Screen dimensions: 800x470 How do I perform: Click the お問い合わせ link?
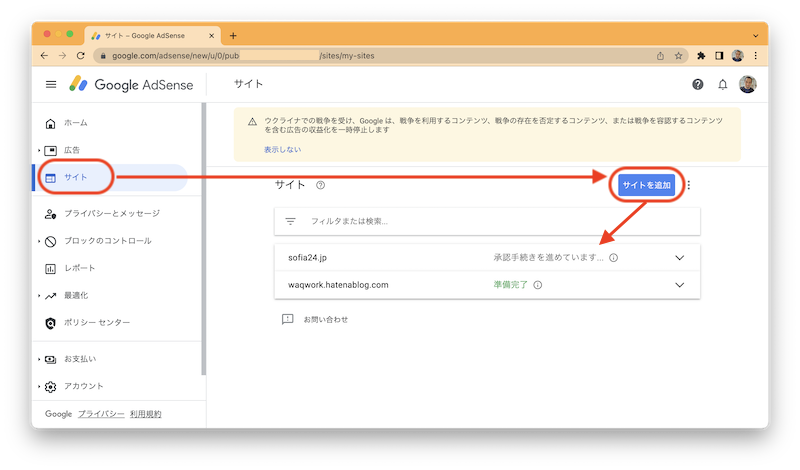tap(326, 319)
